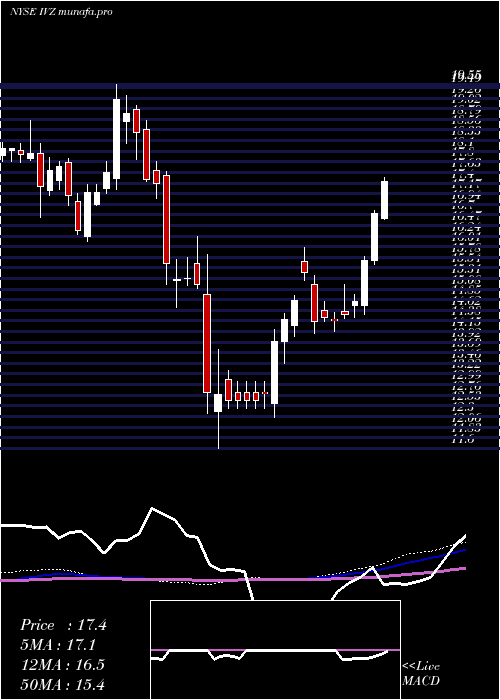Click the 50MA : 15.4 value

[62, 684]
